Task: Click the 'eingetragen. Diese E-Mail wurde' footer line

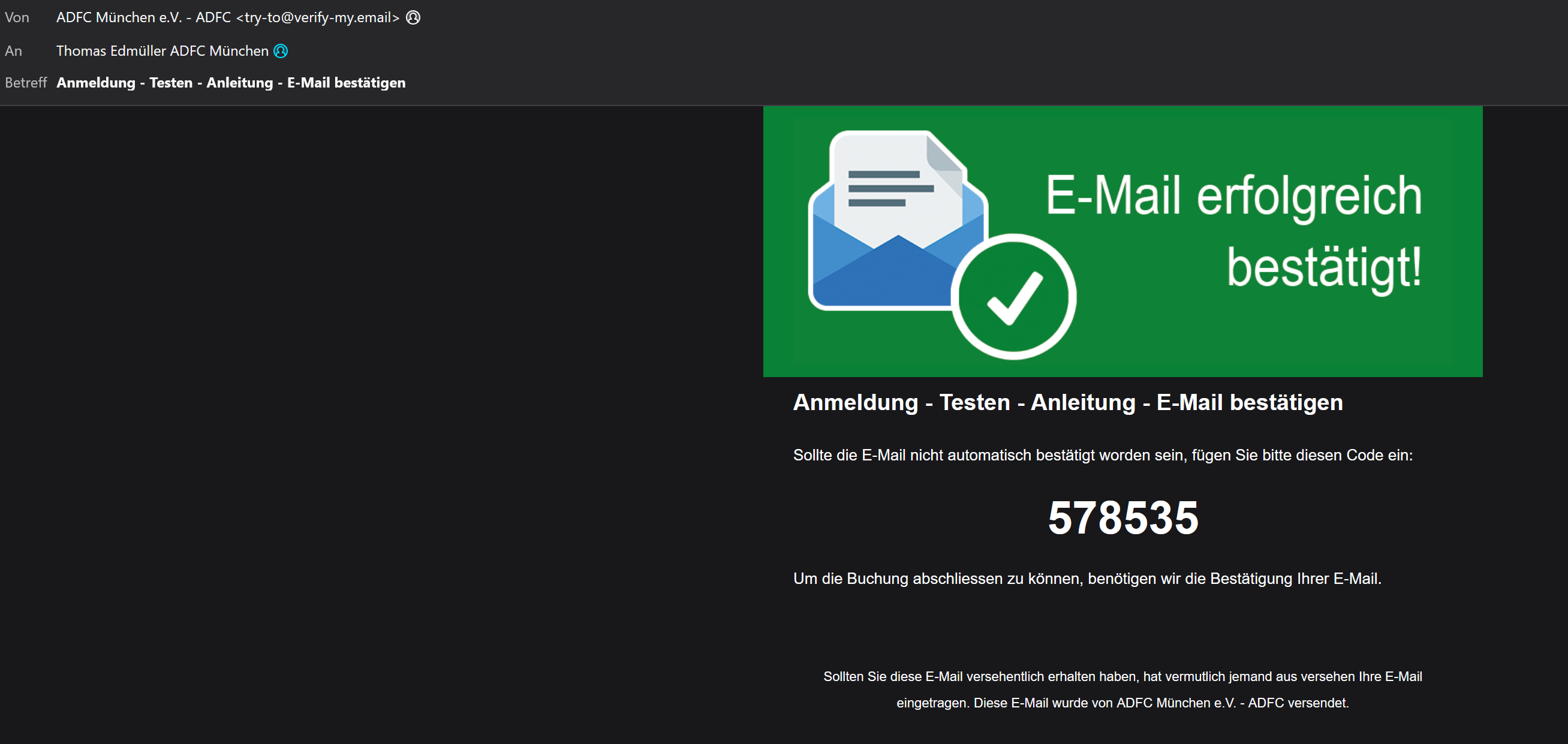Action: coord(1122,703)
